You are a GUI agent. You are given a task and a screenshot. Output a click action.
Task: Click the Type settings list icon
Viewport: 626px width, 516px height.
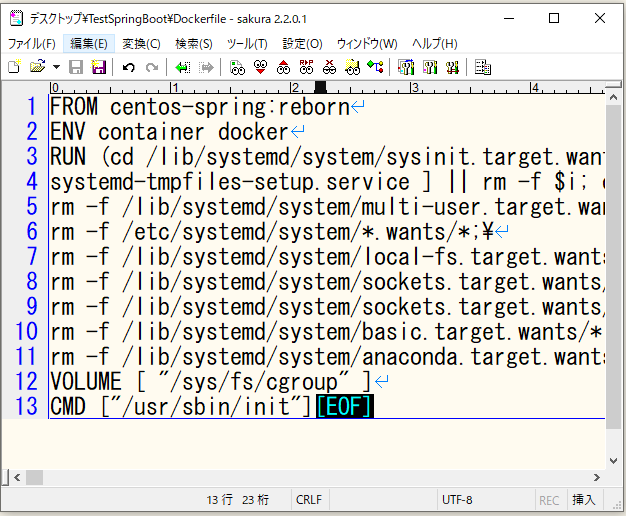click(x=406, y=67)
